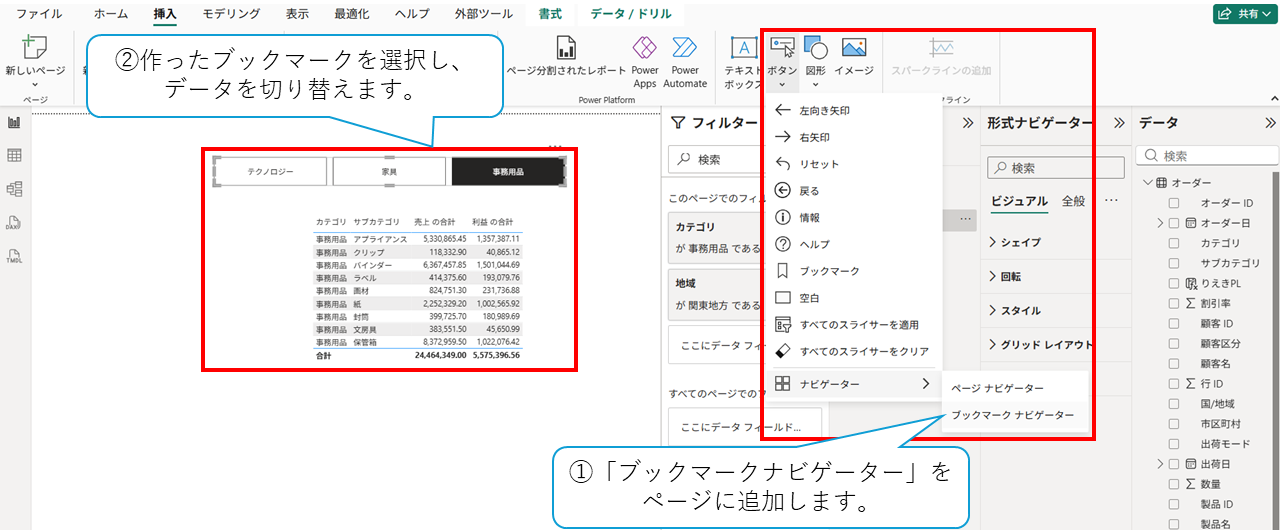Collapse the オーダー table tree
The image size is (1280, 530).
click(1147, 183)
